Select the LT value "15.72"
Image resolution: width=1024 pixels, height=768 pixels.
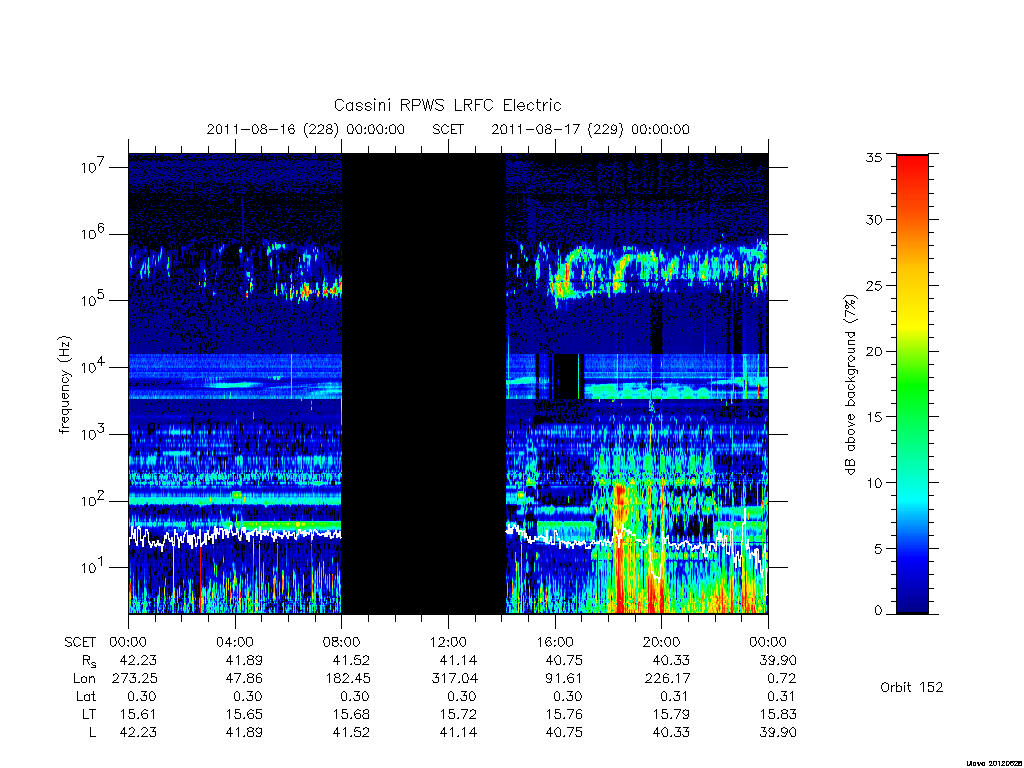click(458, 714)
